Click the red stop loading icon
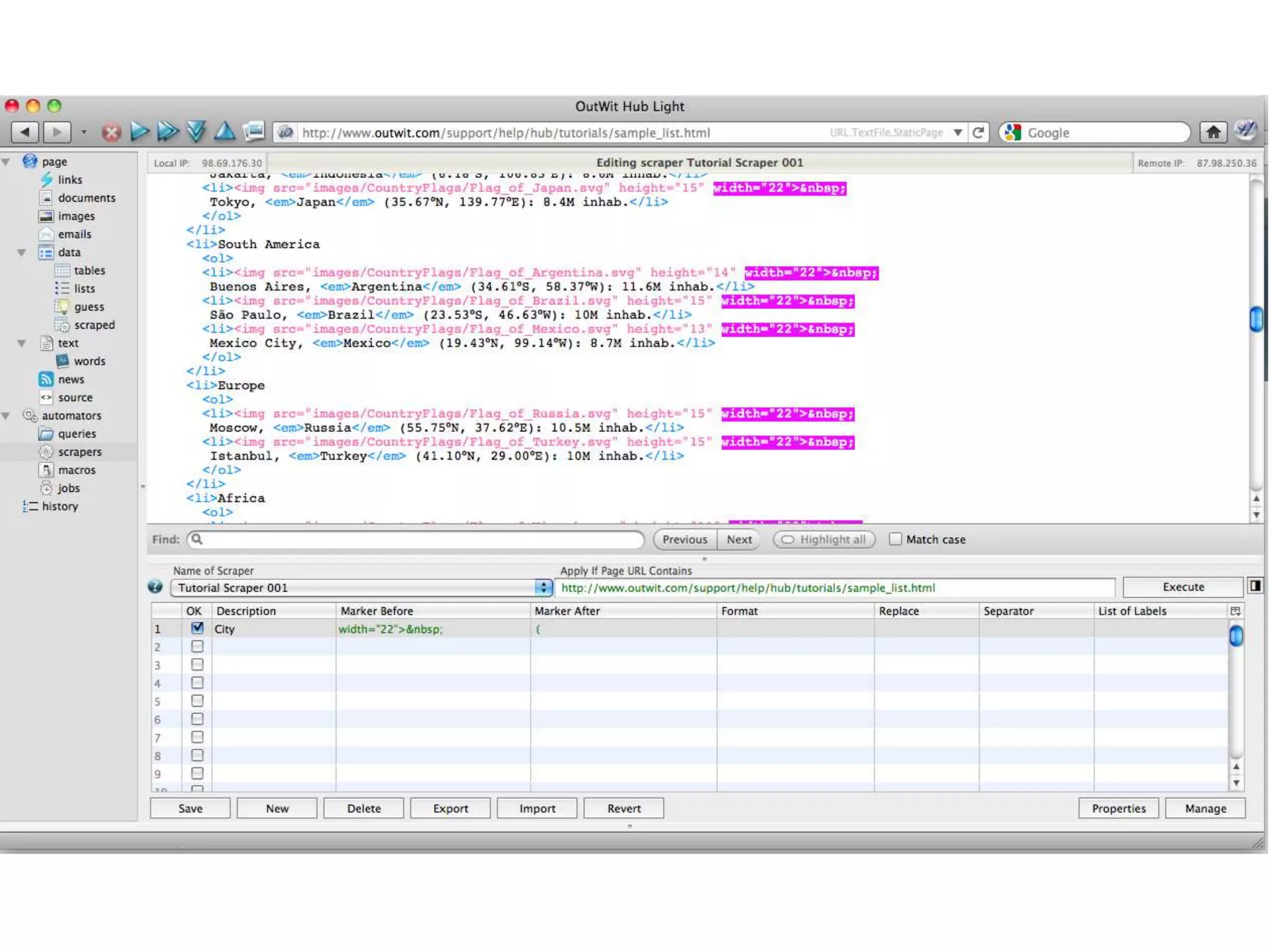This screenshot has width=1270, height=952. 111,132
